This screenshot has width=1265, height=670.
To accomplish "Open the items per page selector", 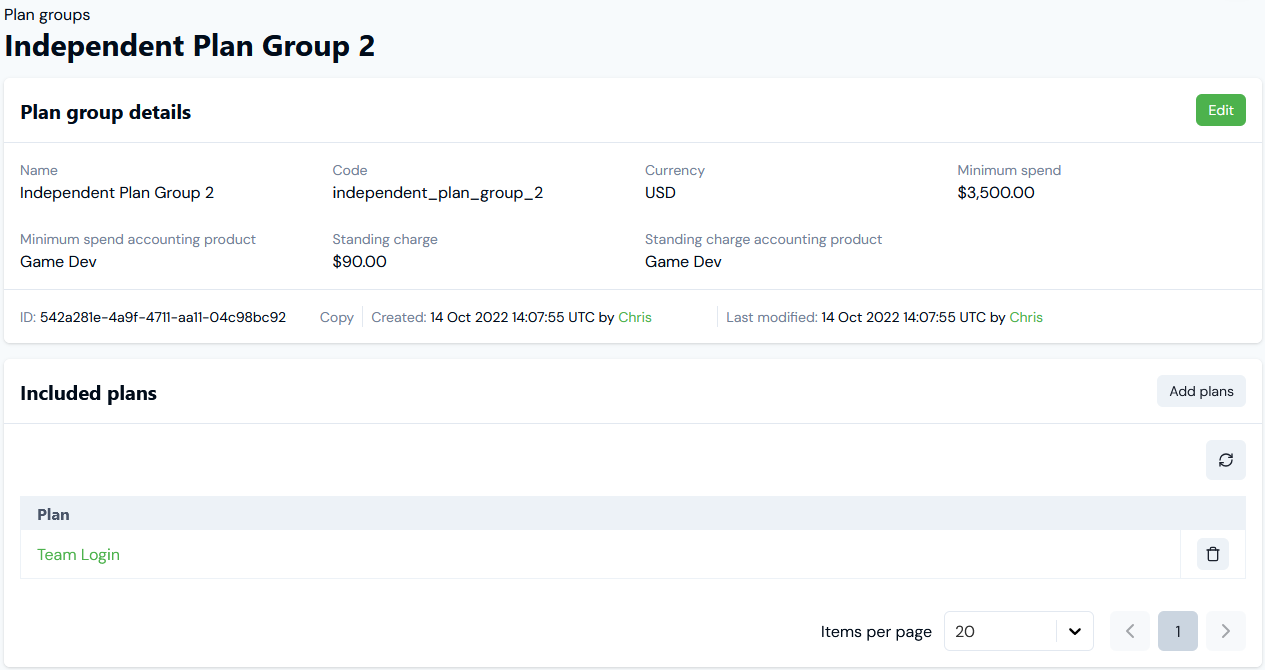I will tap(1018, 631).
